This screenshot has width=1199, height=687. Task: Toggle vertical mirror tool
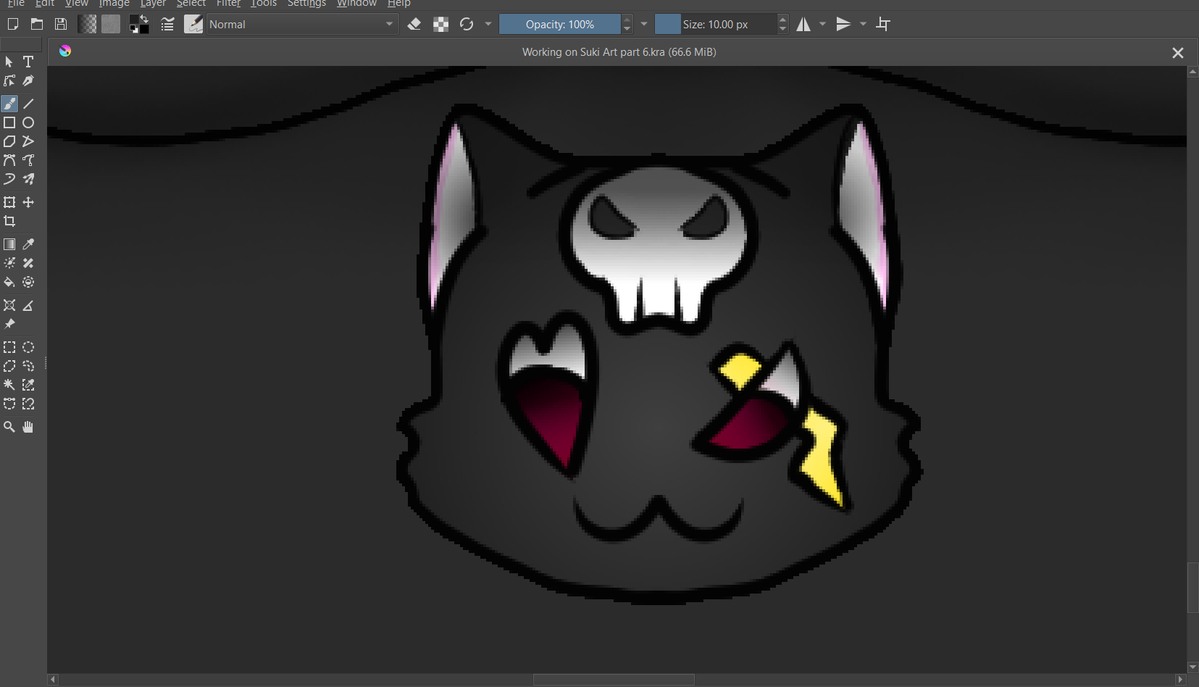[843, 24]
